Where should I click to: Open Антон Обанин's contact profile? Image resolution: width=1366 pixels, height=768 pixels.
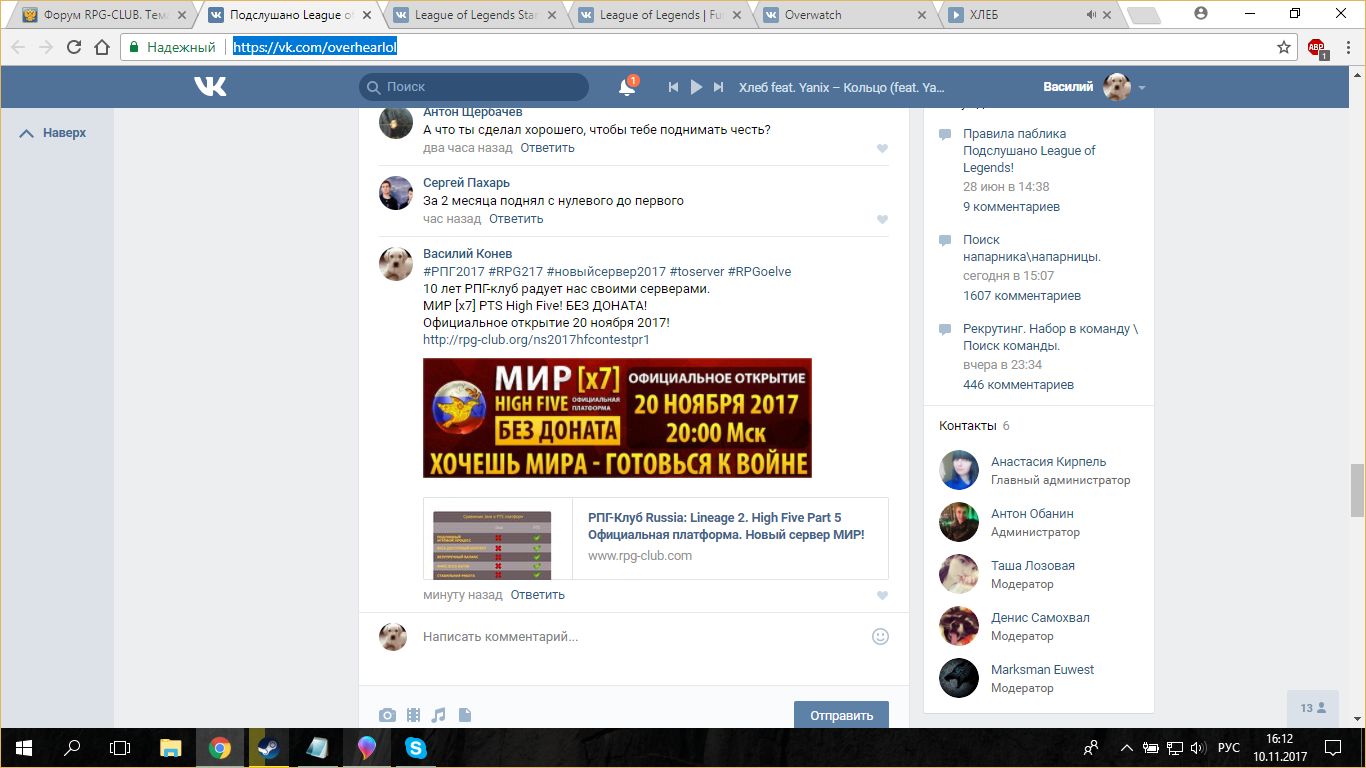coord(1032,514)
